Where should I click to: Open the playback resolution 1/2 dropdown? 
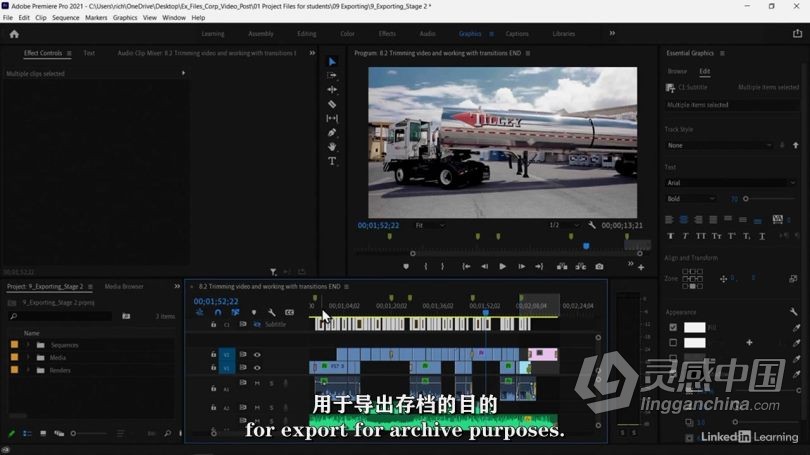(x=564, y=225)
